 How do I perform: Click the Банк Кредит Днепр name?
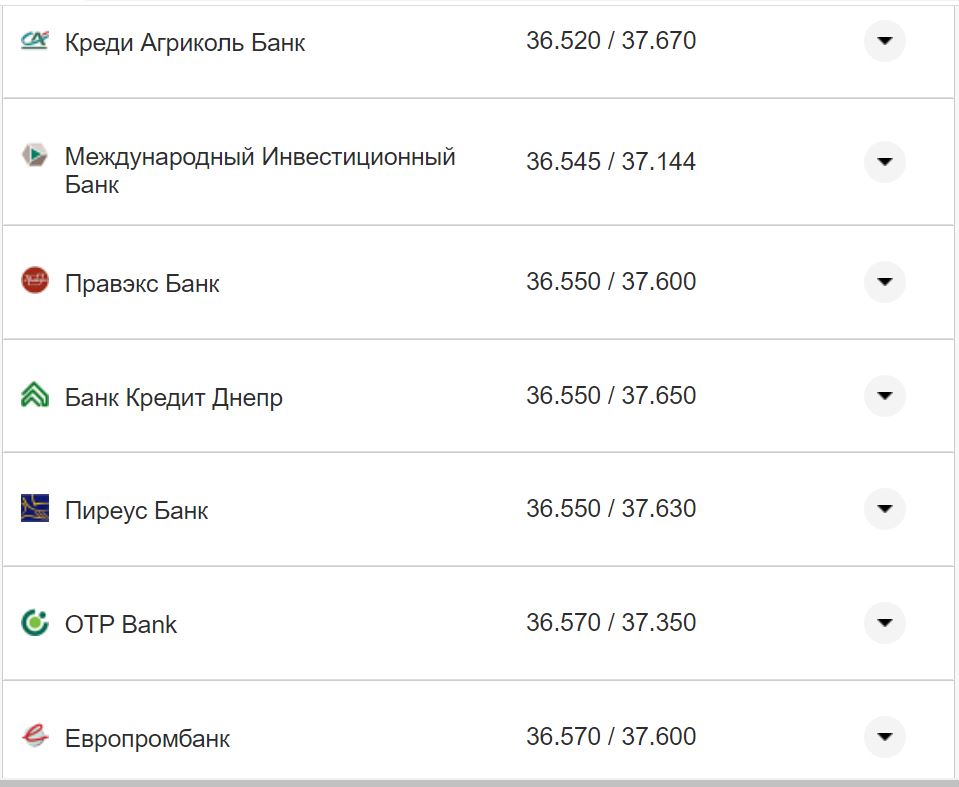pyautogui.click(x=173, y=395)
